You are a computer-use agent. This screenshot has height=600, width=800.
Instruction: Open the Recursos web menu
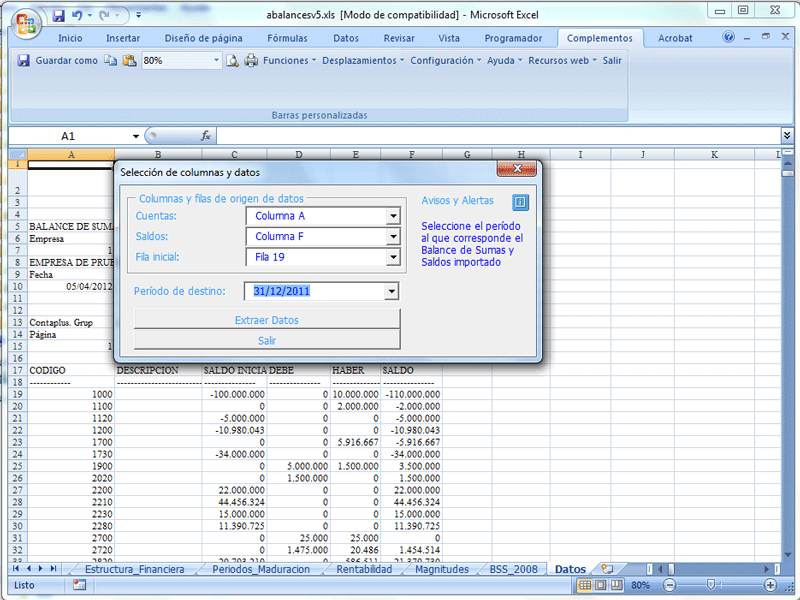click(x=562, y=60)
